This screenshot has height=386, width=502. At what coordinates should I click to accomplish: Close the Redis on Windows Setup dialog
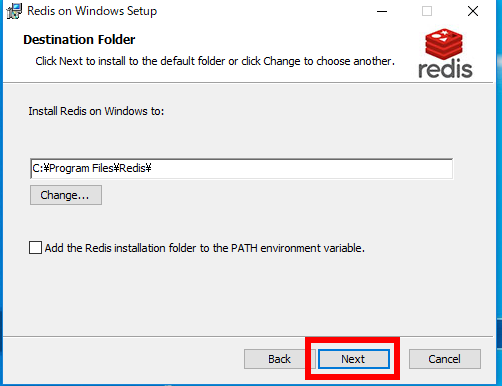[x=473, y=11]
